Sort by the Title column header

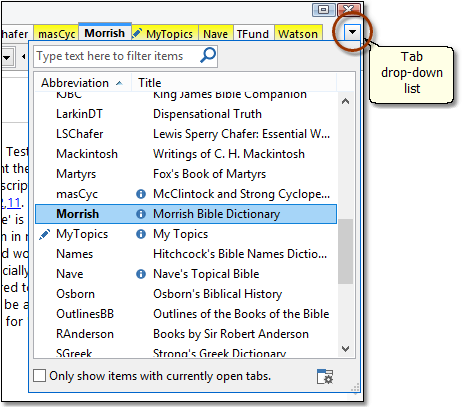[x=234, y=82]
